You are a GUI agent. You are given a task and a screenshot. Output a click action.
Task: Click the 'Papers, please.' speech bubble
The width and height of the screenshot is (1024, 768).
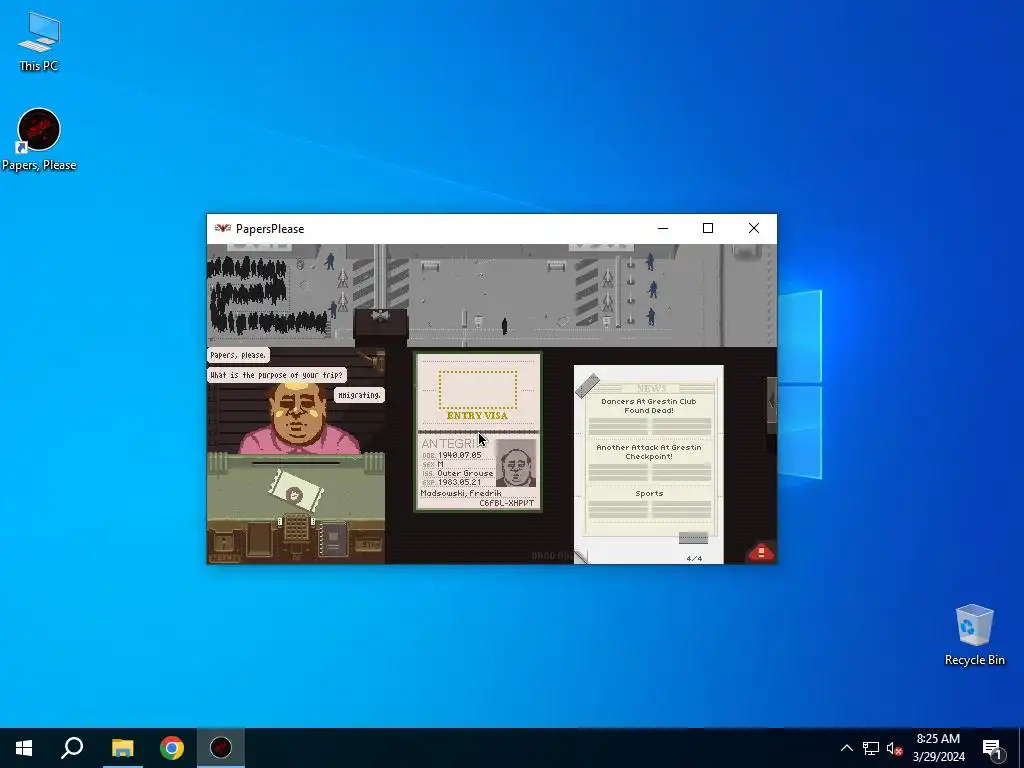(238, 355)
